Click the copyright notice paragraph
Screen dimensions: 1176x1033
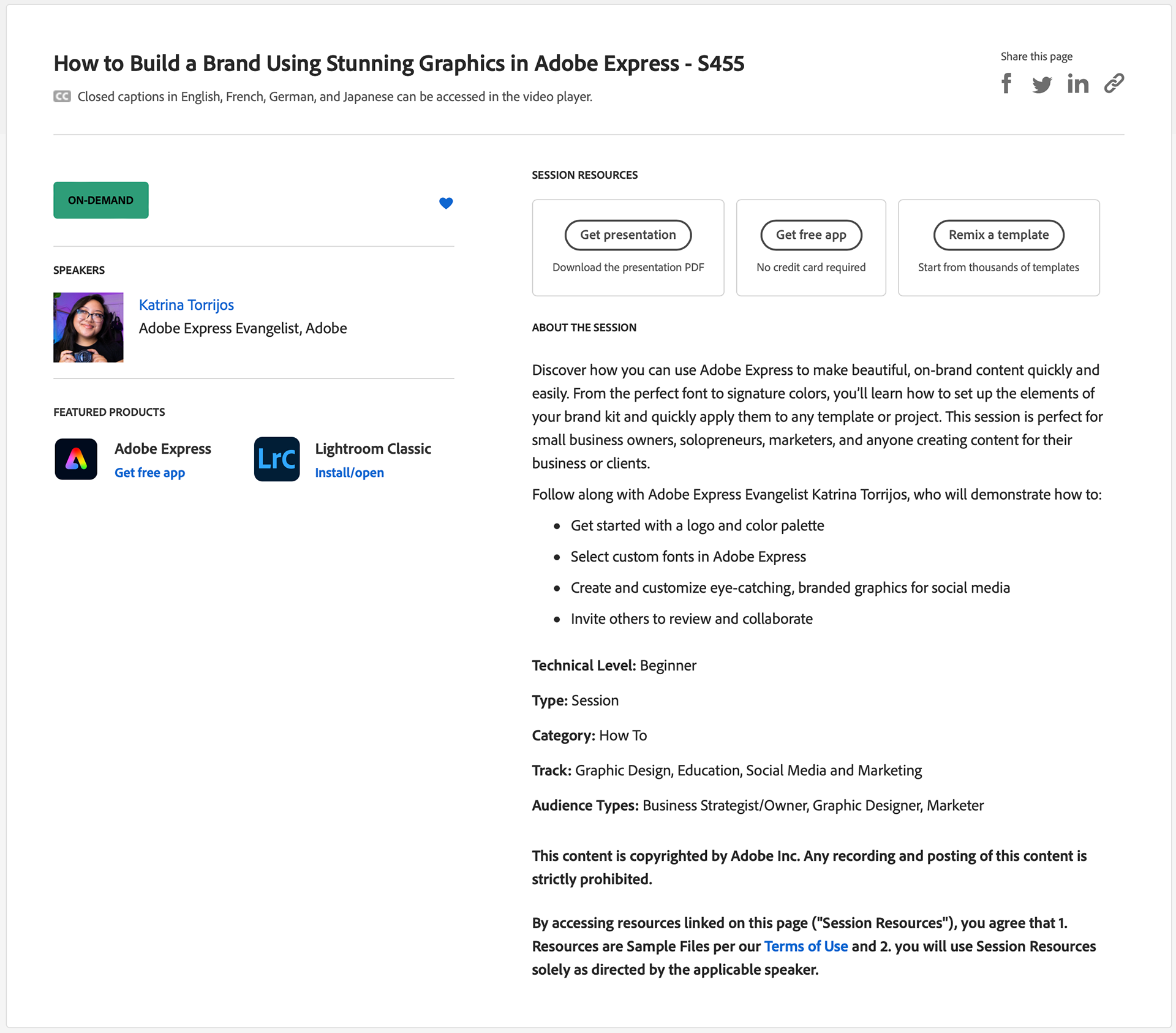point(809,868)
